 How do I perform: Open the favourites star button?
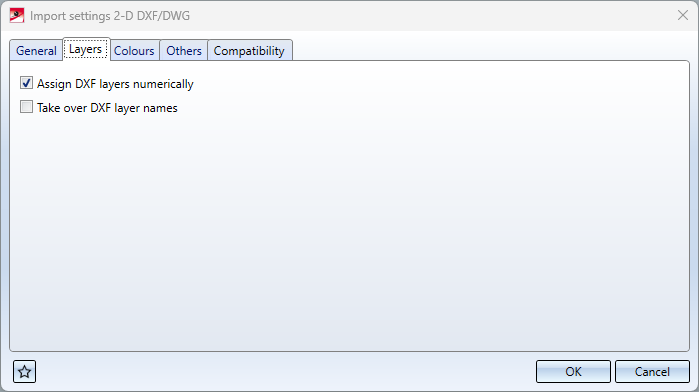pos(25,371)
